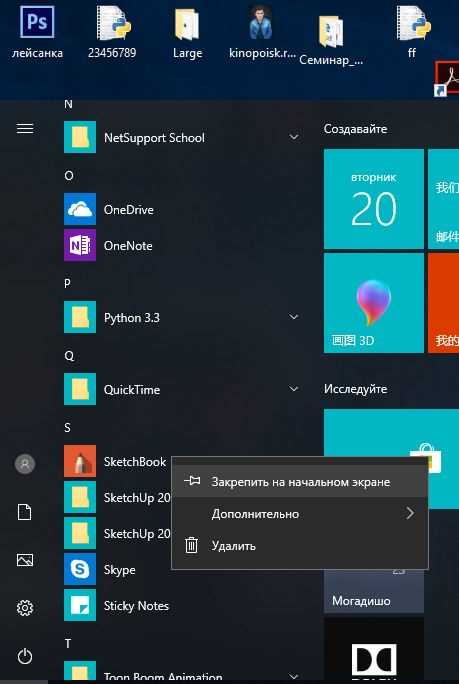Open the weather tile Могадишо
Viewport: 459px width, 684px height.
(x=374, y=591)
